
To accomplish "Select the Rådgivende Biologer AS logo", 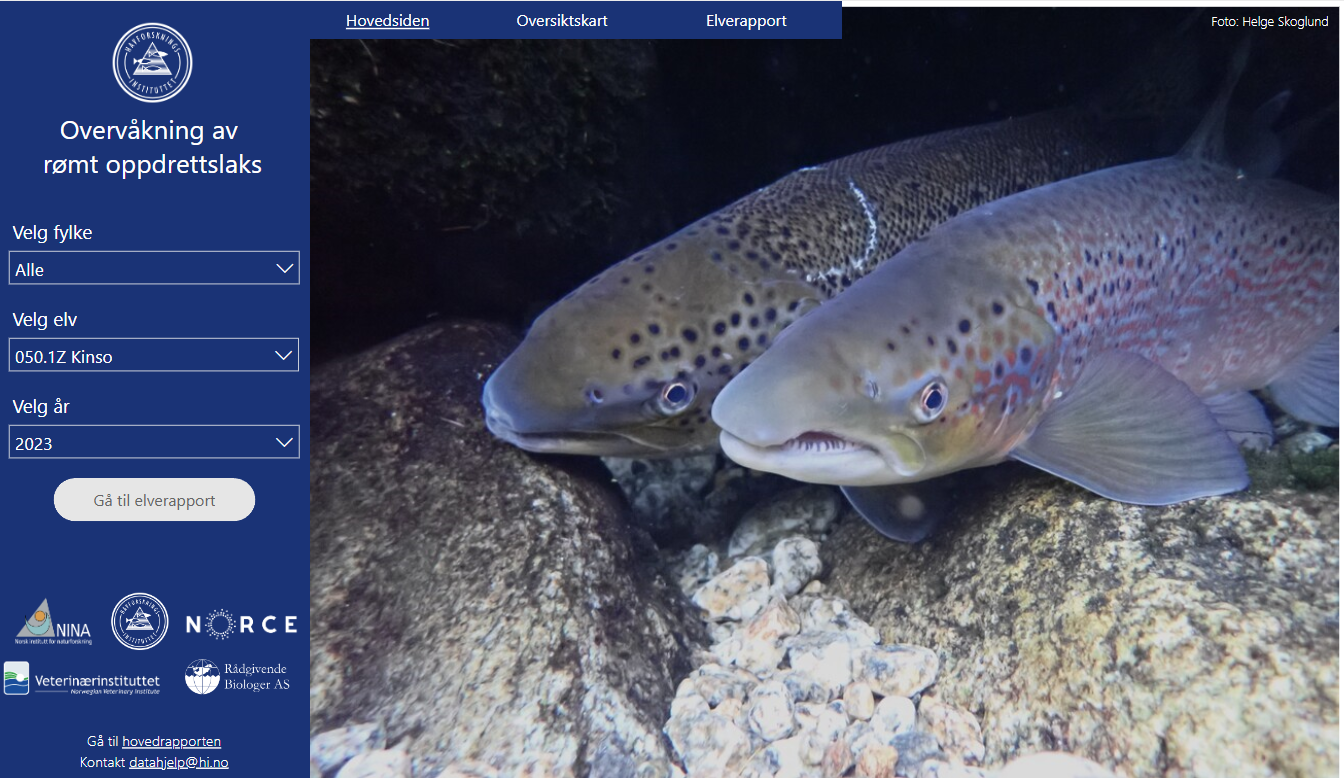I will tap(238, 677).
